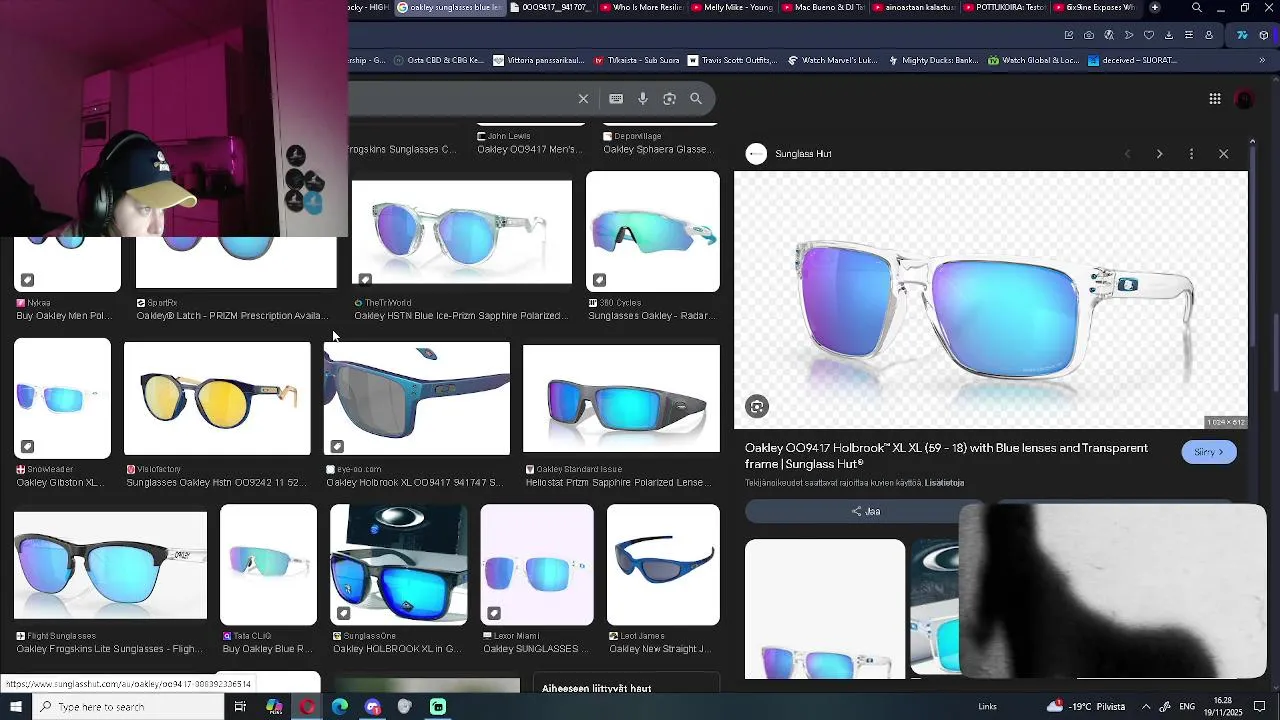Screen dimensions: 1280x720
Task: Open preview panel three-dot menu
Action: [1191, 154]
